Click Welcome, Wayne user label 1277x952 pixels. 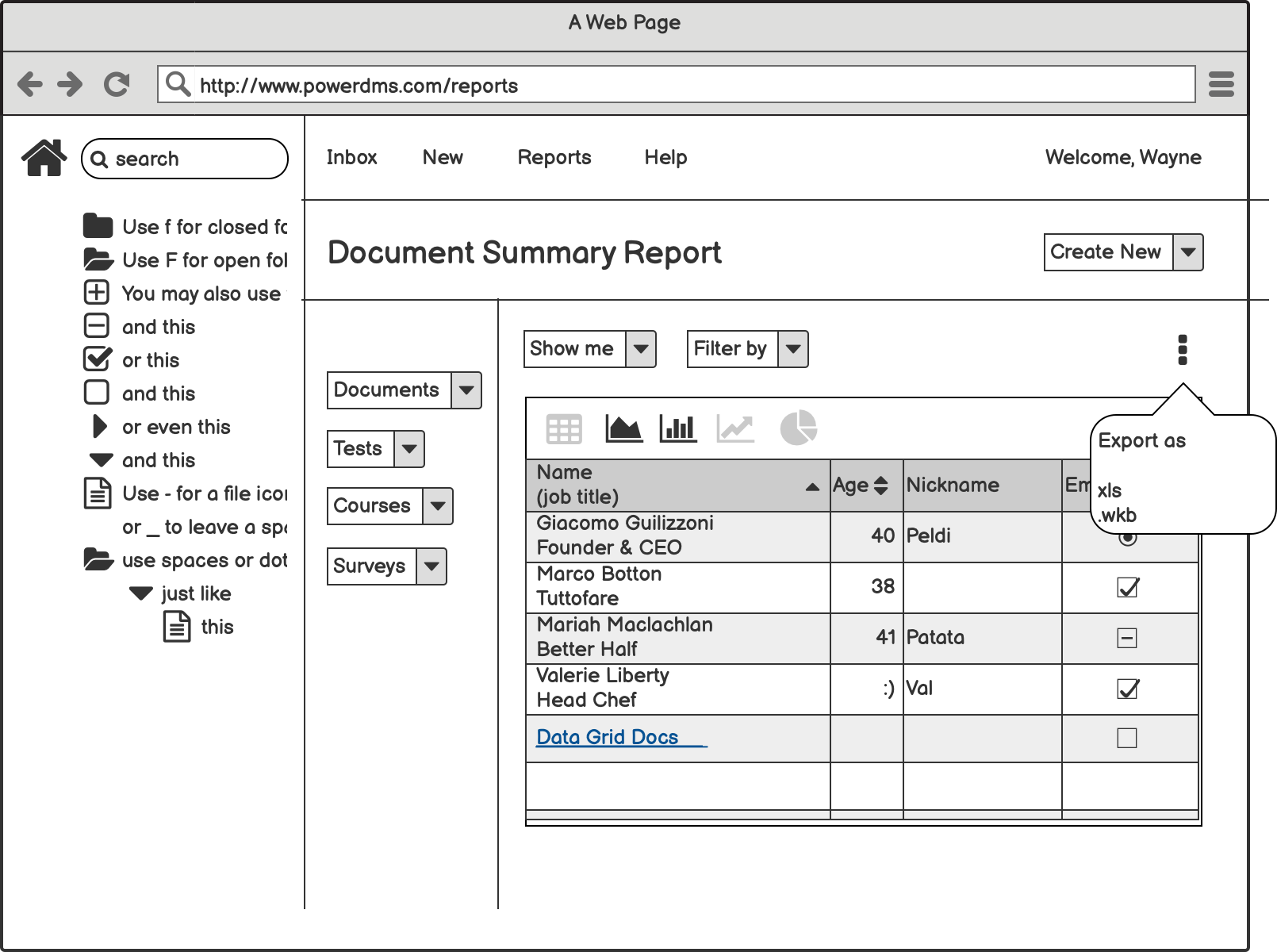pos(1123,157)
